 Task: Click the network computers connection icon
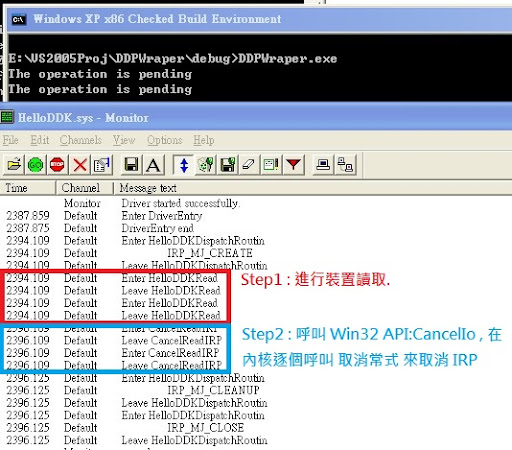click(345, 165)
